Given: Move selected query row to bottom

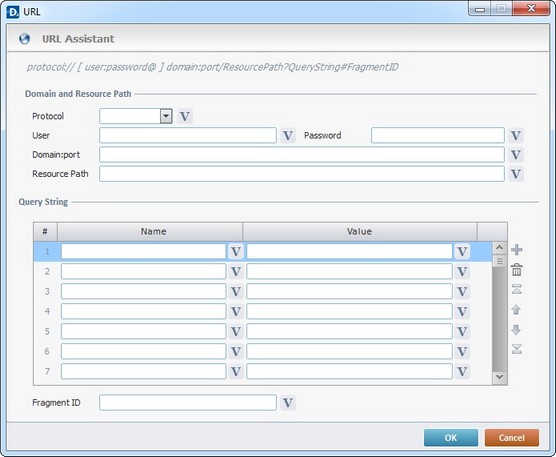Looking at the screenshot, I should pyautogui.click(x=517, y=349).
